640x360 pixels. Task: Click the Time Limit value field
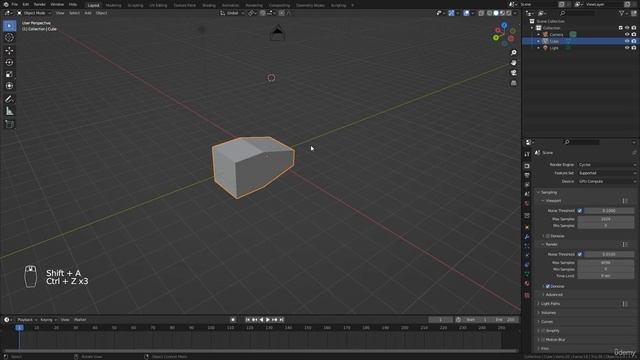point(606,276)
